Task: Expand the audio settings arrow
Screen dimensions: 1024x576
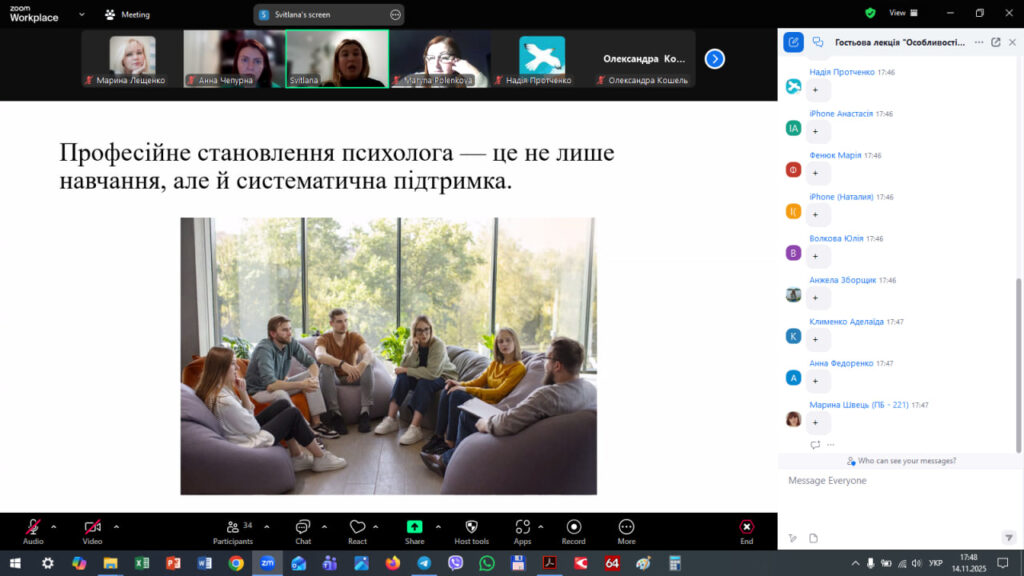Action: (x=54, y=526)
